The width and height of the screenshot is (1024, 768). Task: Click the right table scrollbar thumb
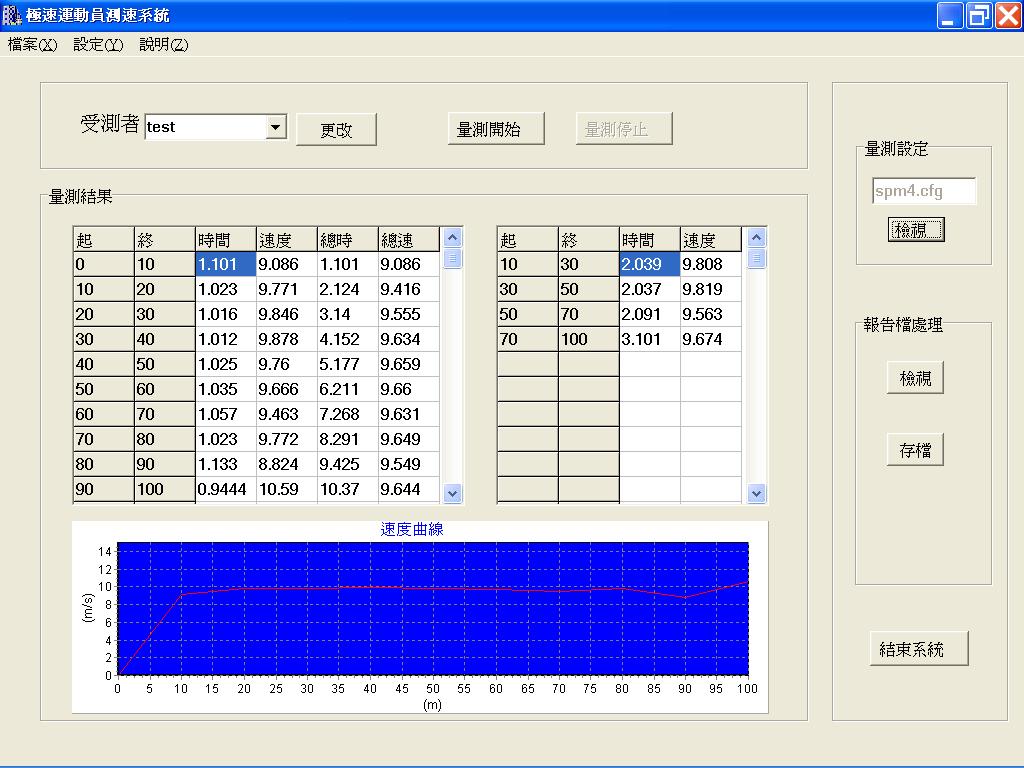[756, 259]
